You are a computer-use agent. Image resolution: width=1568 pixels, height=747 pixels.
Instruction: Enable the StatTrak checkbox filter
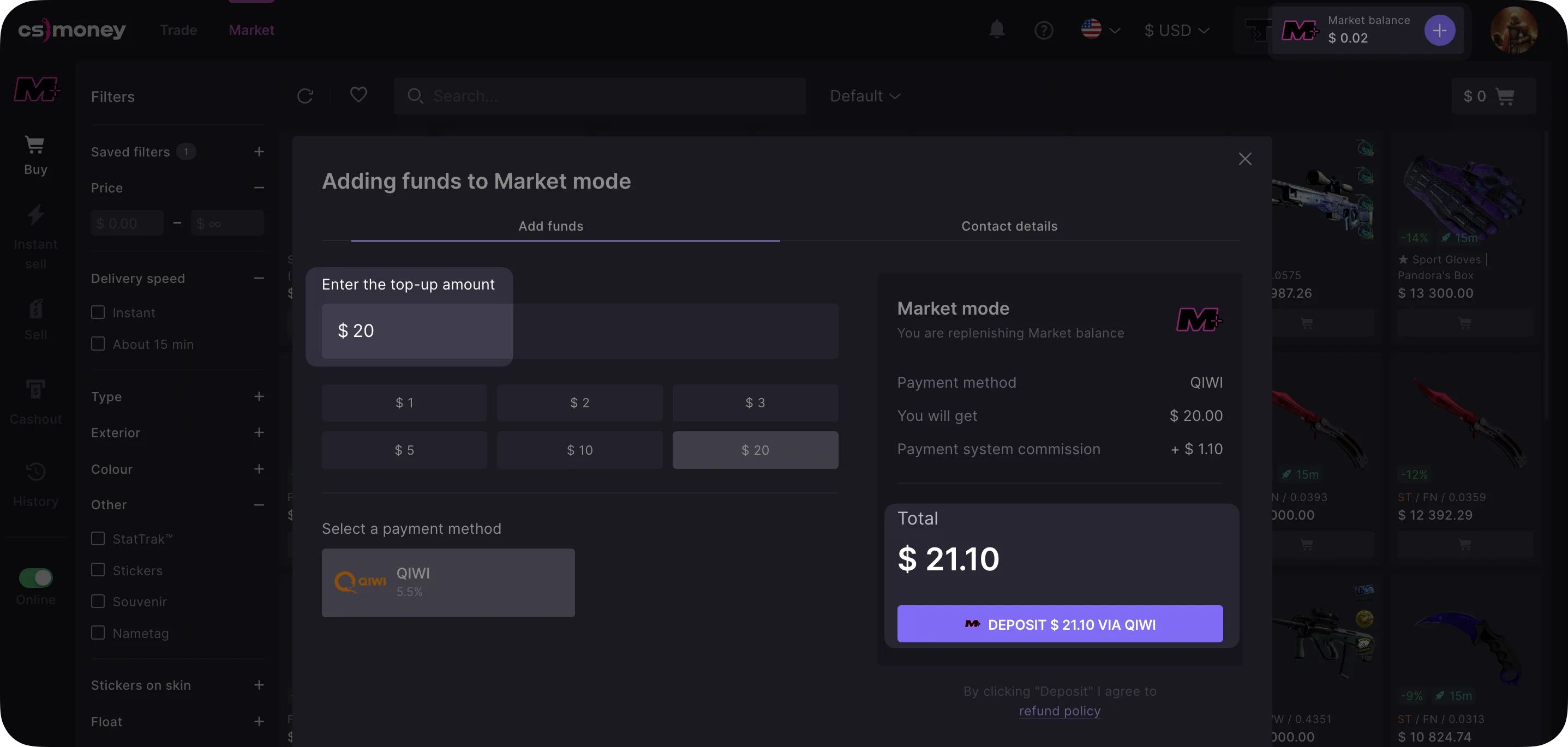(98, 538)
